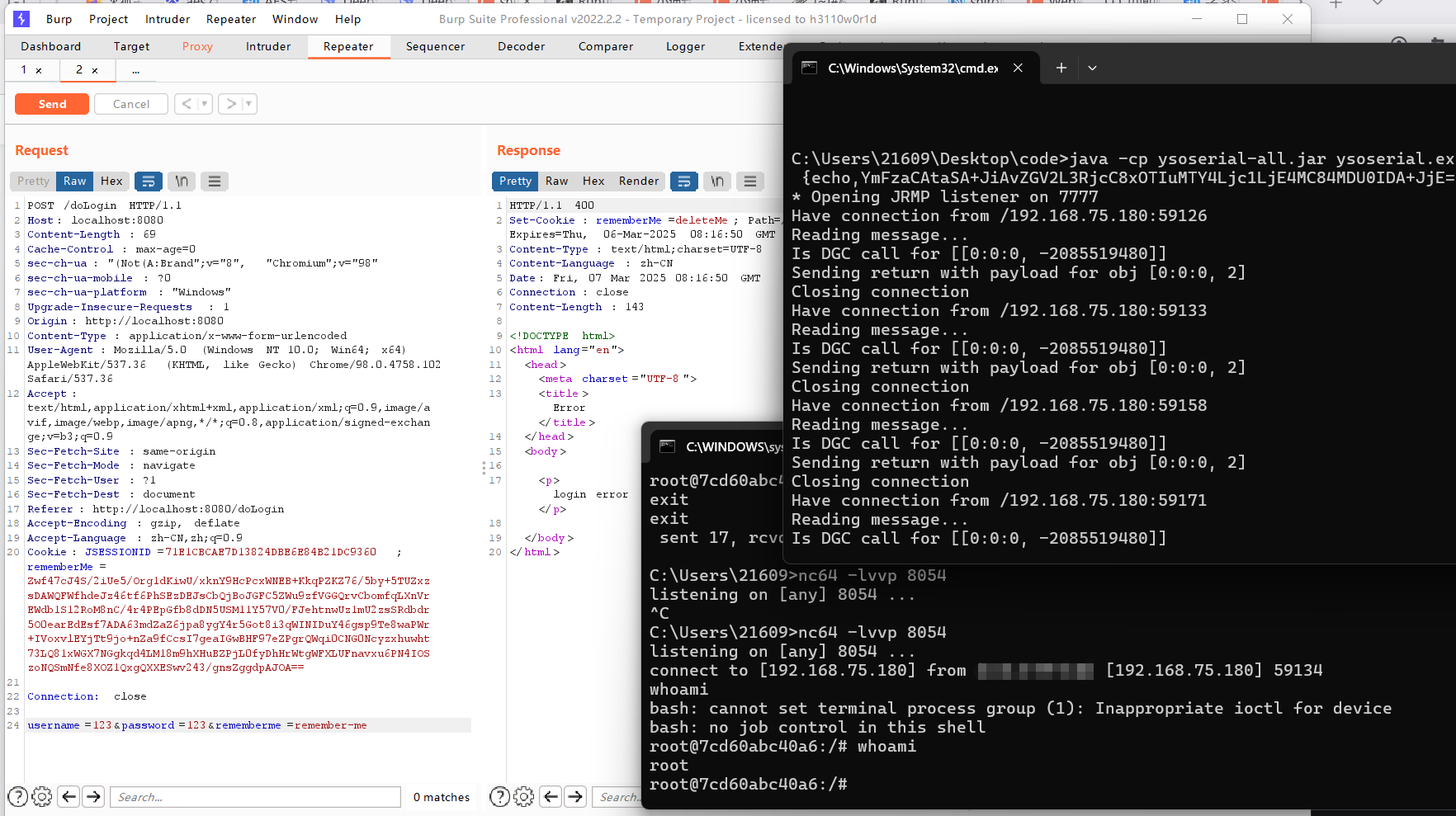The width and height of the screenshot is (1456, 816).
Task: Select response Render view
Action: (639, 182)
